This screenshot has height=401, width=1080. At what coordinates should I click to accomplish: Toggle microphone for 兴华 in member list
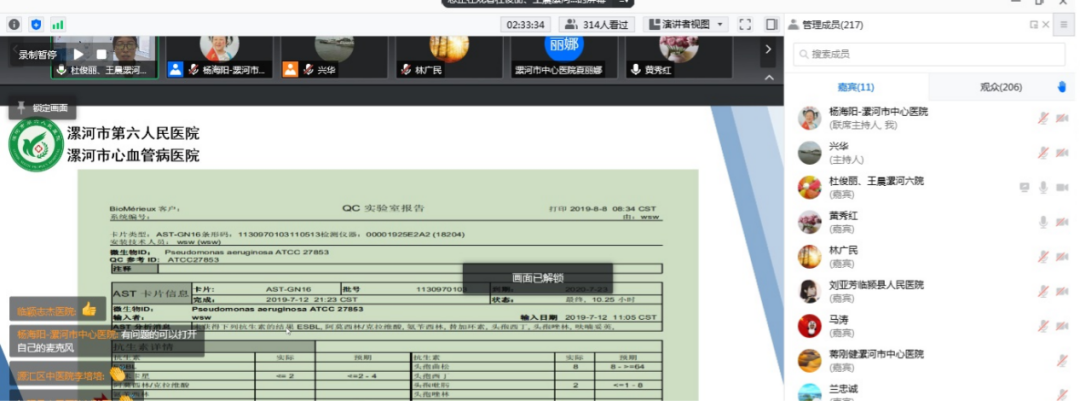click(x=1043, y=152)
